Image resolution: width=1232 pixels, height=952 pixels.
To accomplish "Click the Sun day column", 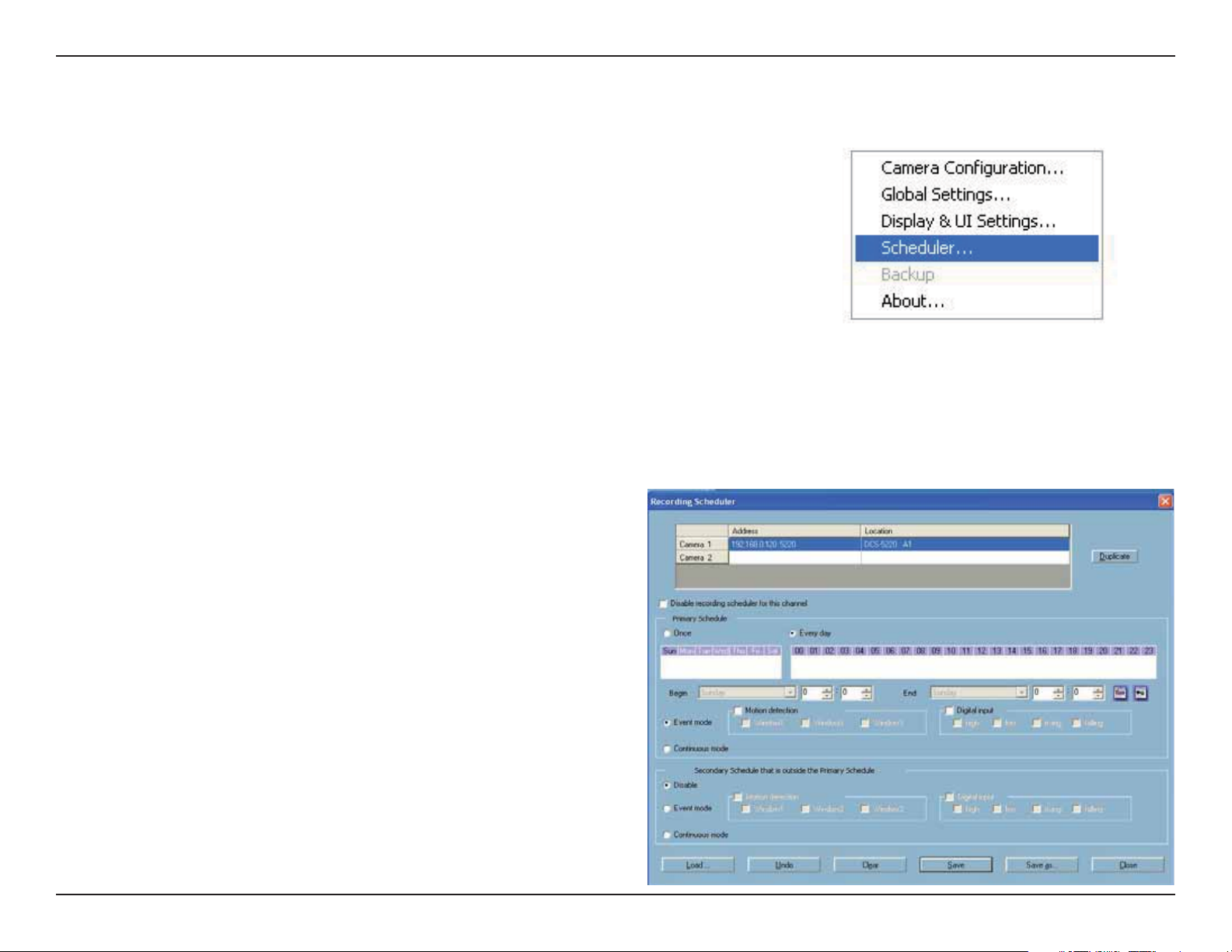I will (669, 650).
